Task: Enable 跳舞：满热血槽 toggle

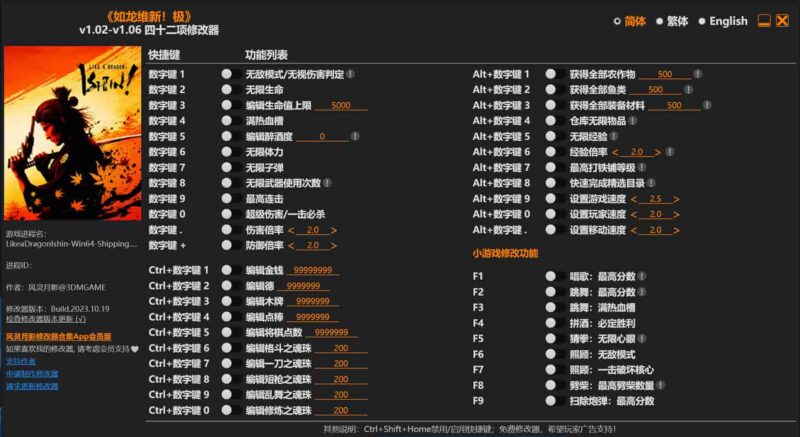Action: click(555, 307)
